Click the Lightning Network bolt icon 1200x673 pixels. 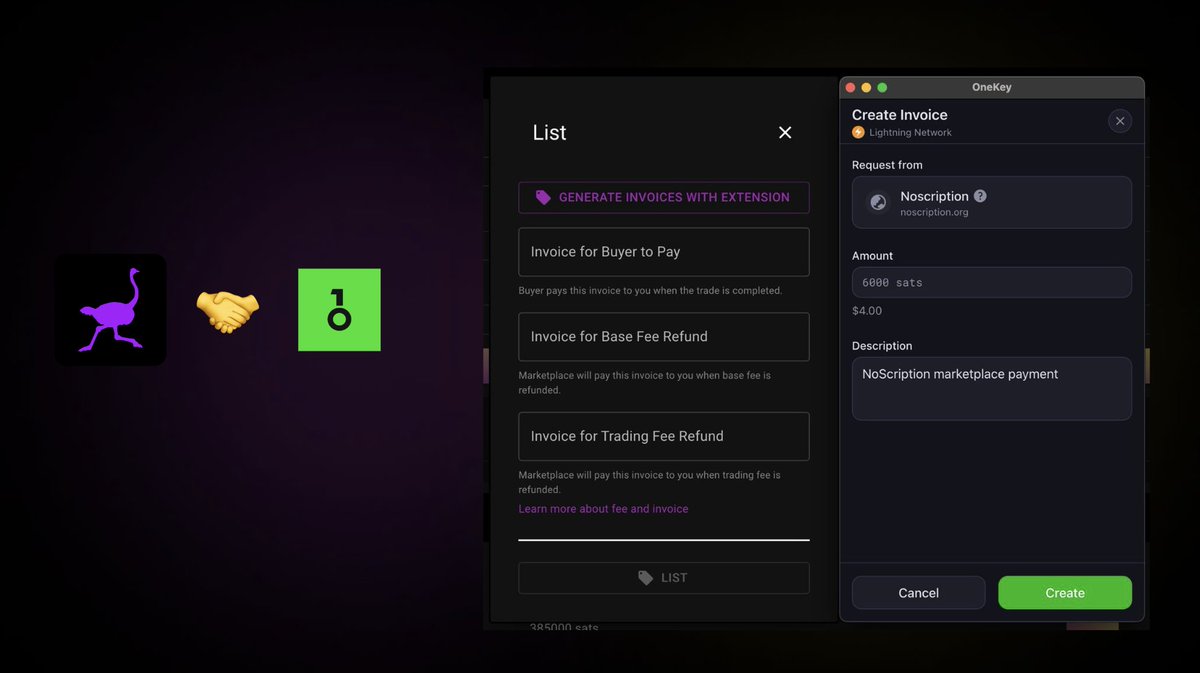pos(860,132)
